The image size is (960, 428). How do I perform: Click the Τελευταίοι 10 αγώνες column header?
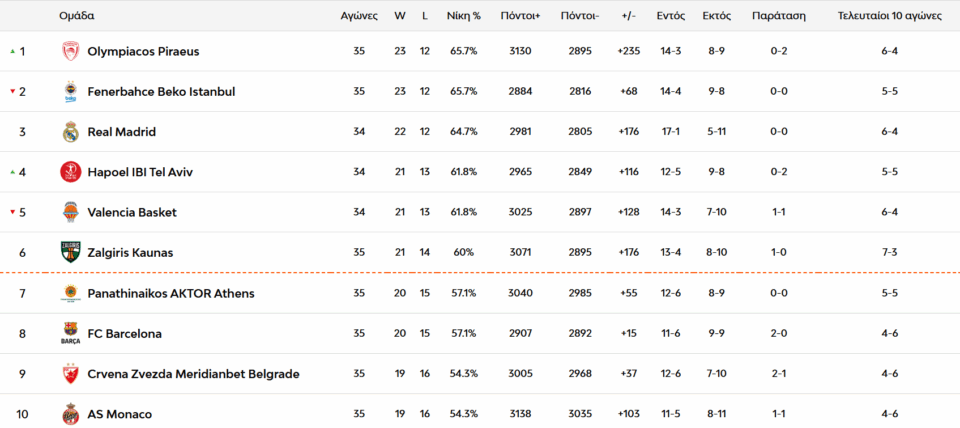pos(889,16)
